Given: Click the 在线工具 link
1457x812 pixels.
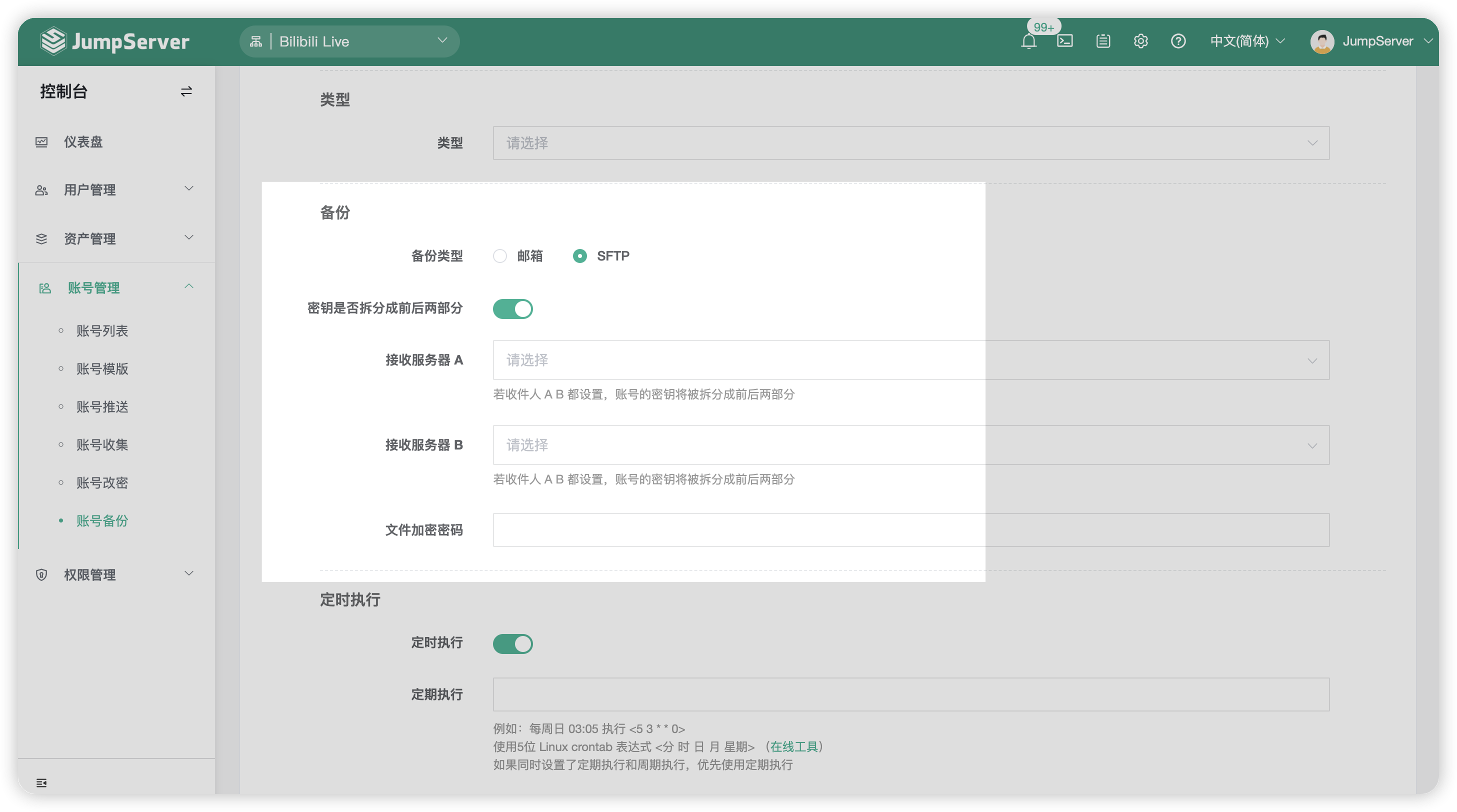Looking at the screenshot, I should (x=794, y=746).
